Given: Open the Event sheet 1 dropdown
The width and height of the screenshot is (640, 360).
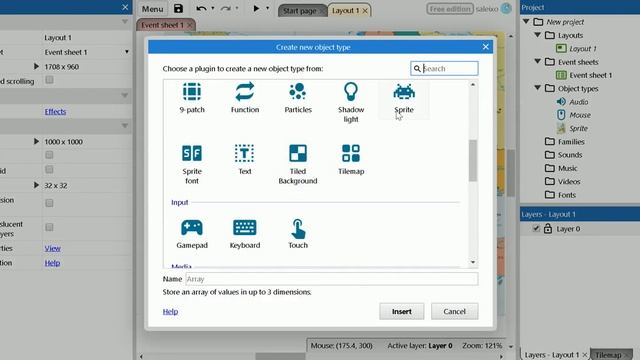Looking at the screenshot, I should pos(127,52).
